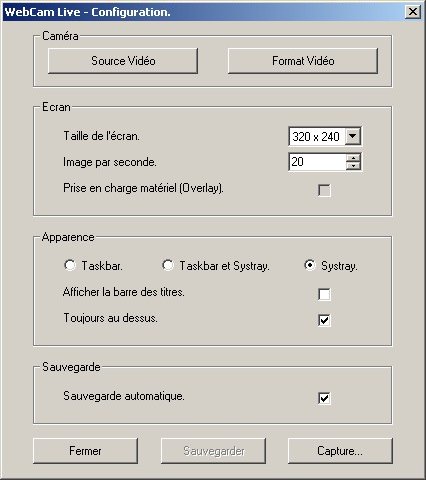Open the Format Vidéo settings
Image resolution: width=426 pixels, height=480 pixels.
(x=303, y=61)
